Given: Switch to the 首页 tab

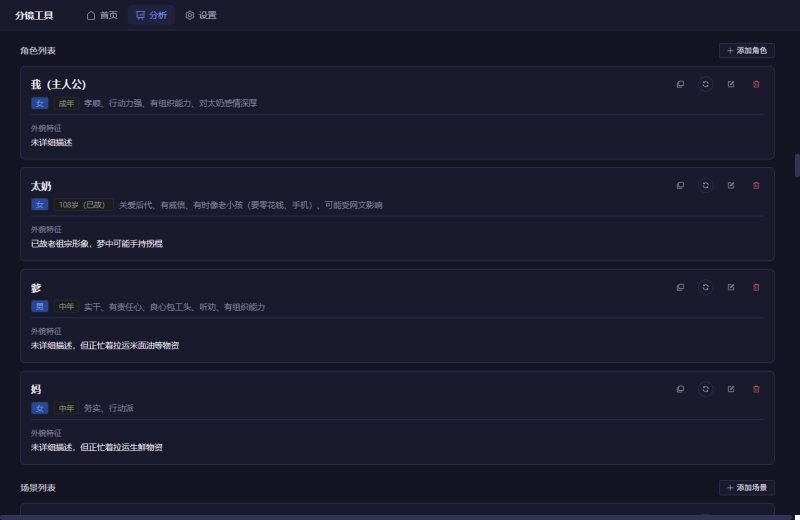Looking at the screenshot, I should click(x=102, y=15).
